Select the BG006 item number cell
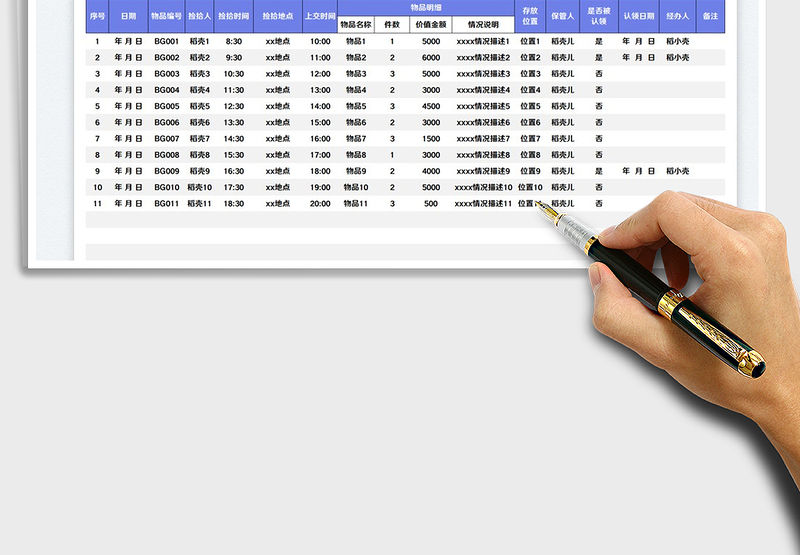 [166, 123]
